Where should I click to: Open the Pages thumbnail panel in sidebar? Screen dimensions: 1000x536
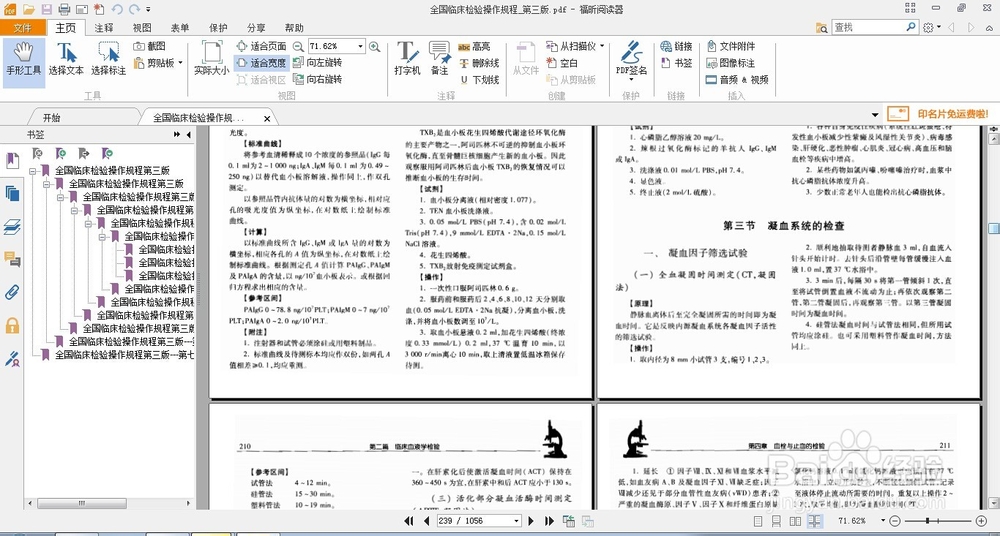(x=12, y=193)
